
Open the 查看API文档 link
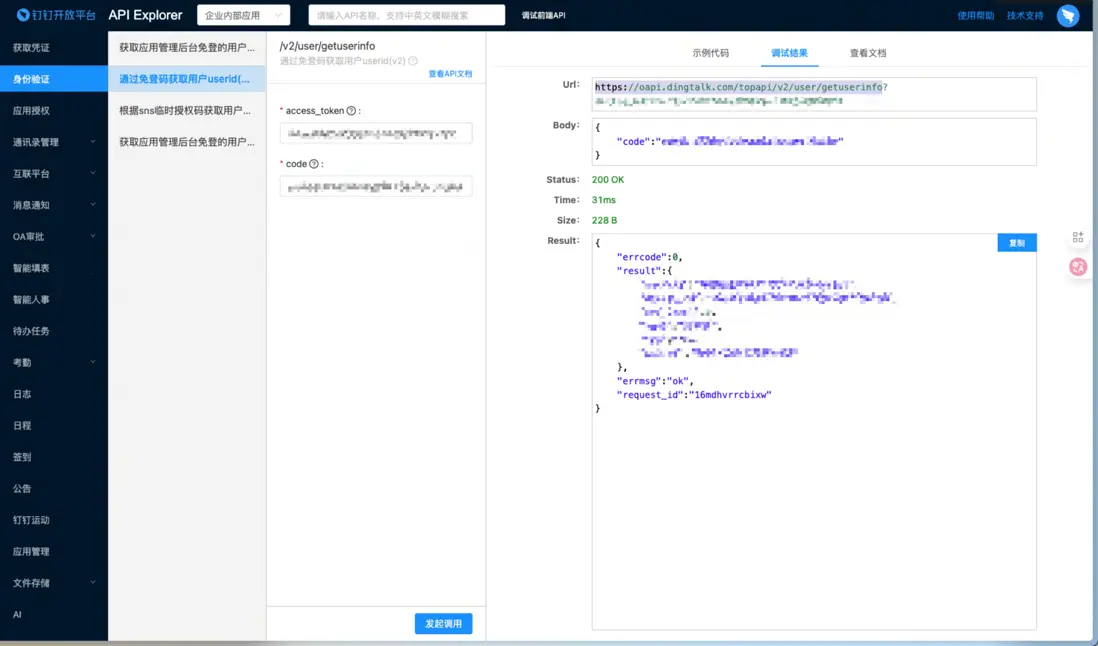tap(450, 73)
